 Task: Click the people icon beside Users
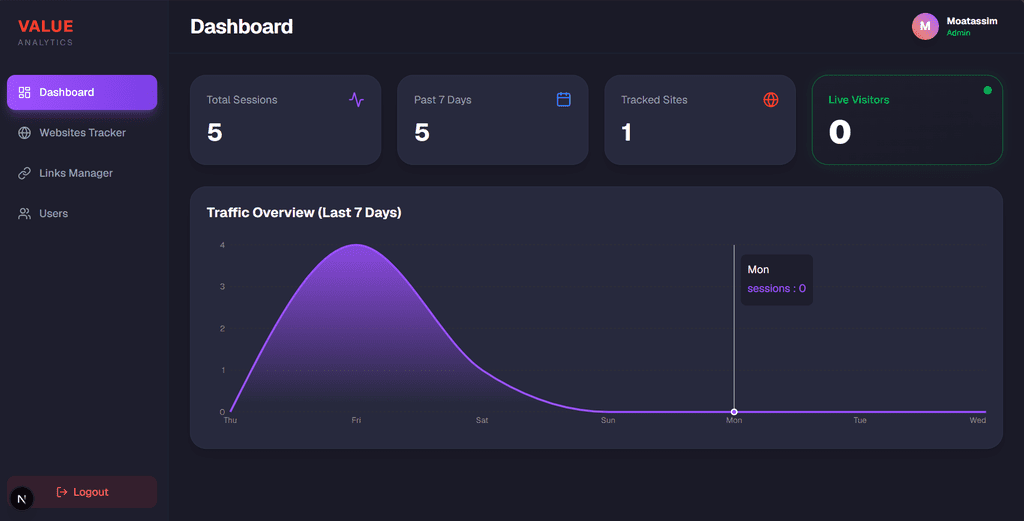24,214
